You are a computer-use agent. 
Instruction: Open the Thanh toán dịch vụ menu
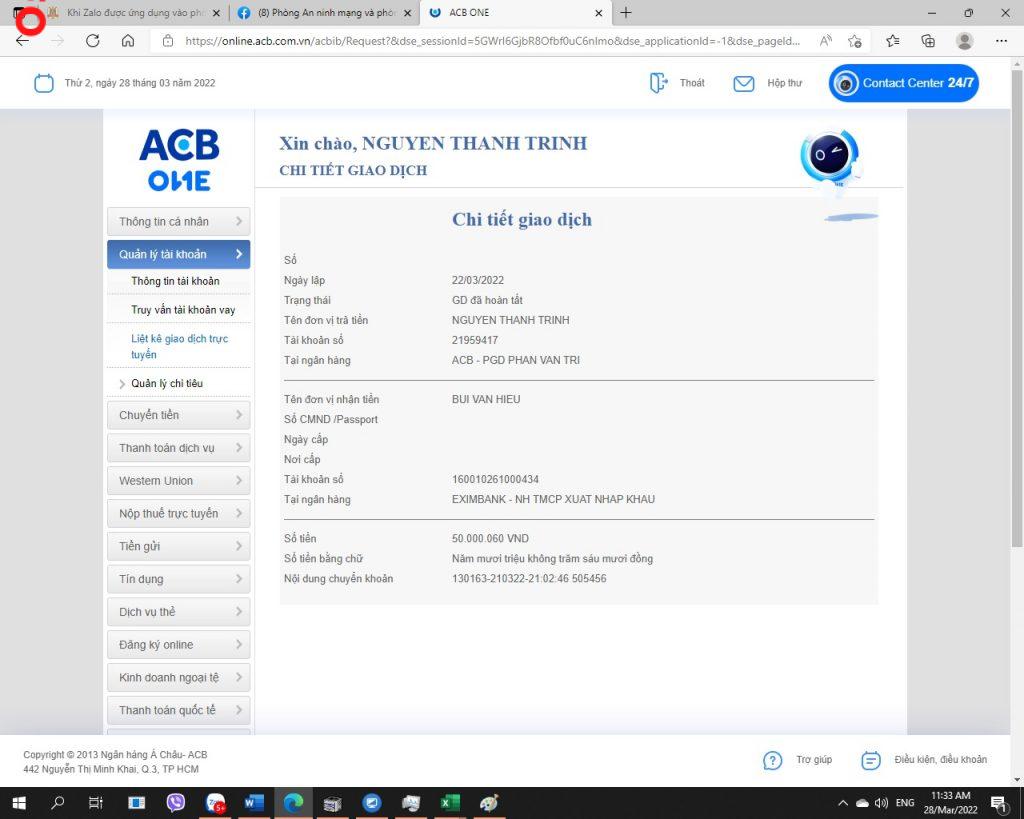pyautogui.click(x=178, y=448)
